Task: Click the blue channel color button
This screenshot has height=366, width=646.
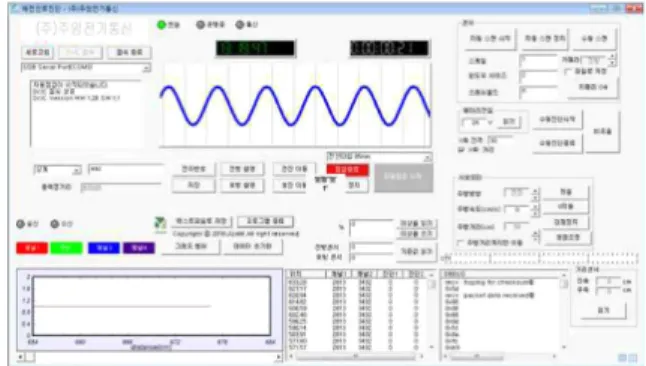Action: point(104,248)
